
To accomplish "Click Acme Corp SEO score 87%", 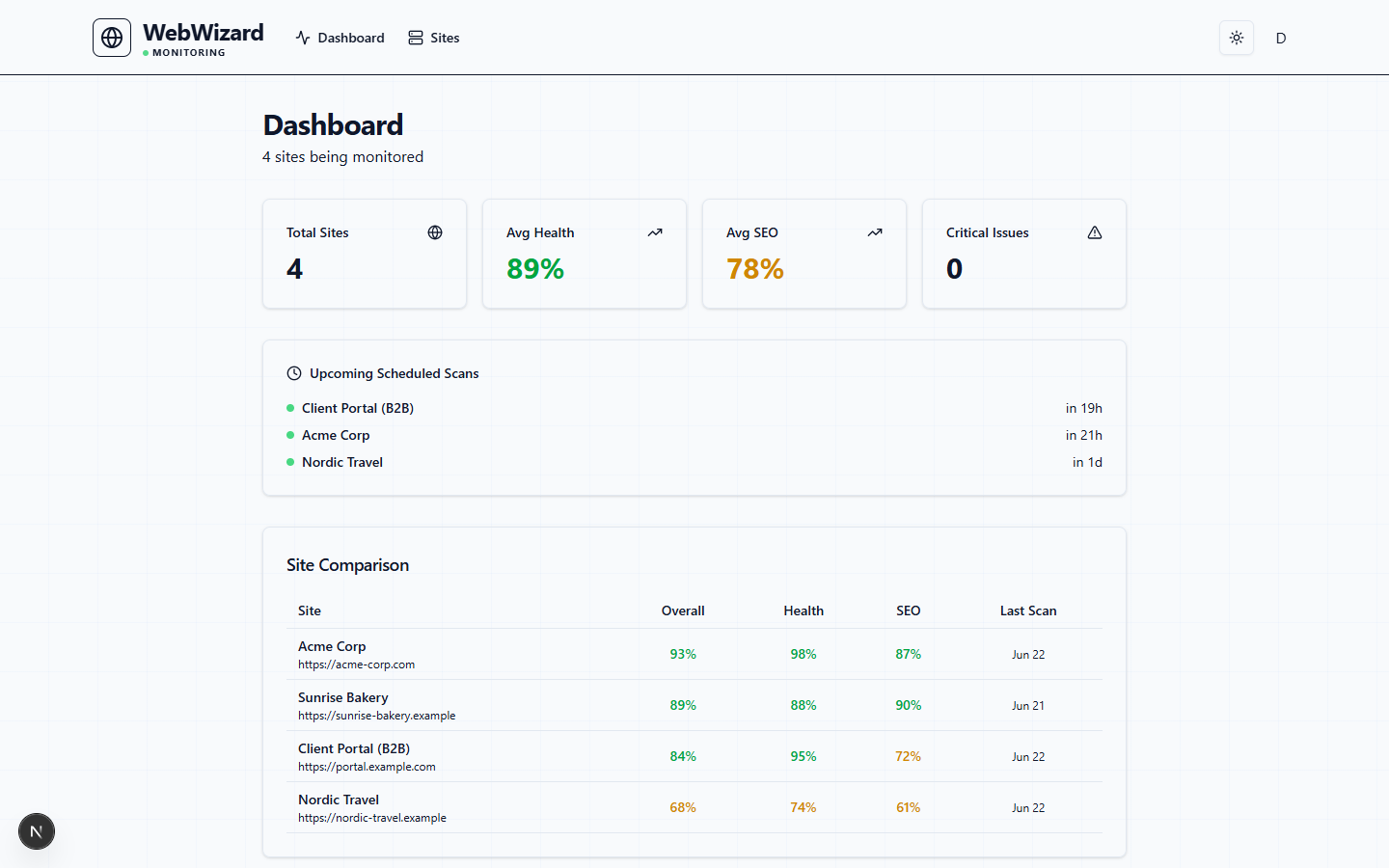I will pos(909,654).
